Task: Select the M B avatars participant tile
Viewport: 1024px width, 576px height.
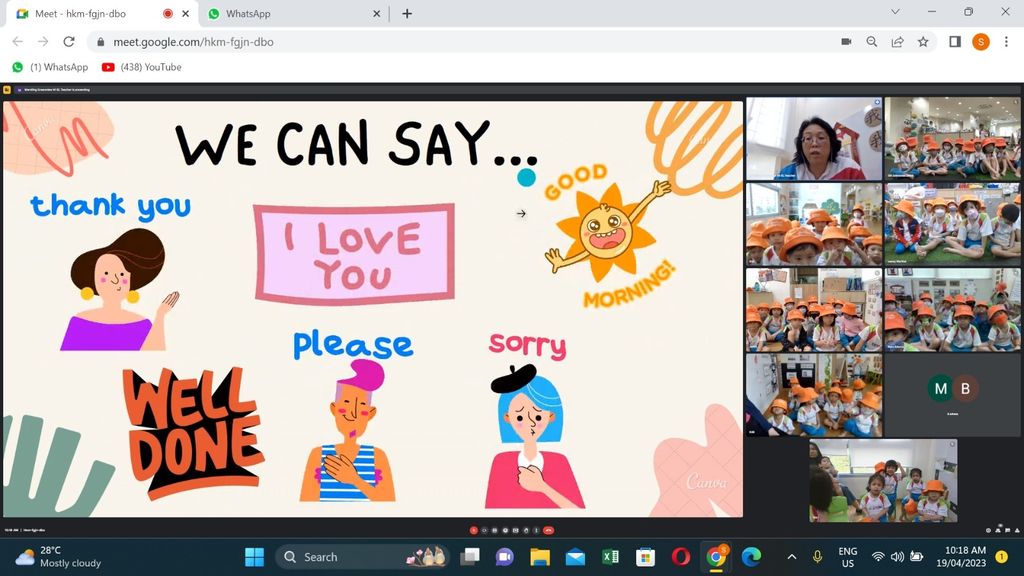Action: (952, 395)
